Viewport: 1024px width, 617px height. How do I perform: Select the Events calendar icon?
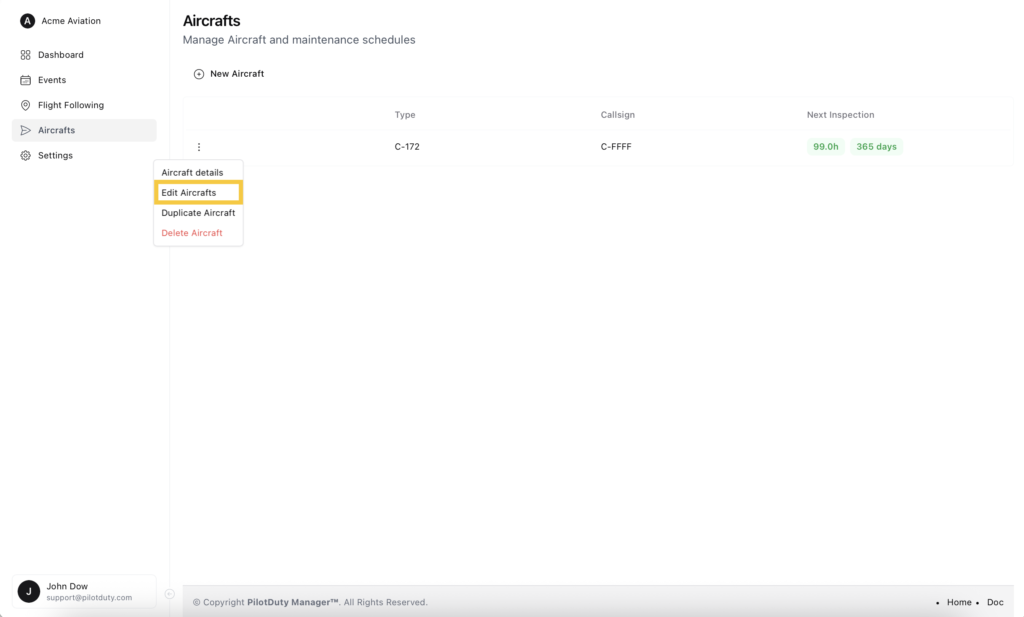(x=26, y=80)
